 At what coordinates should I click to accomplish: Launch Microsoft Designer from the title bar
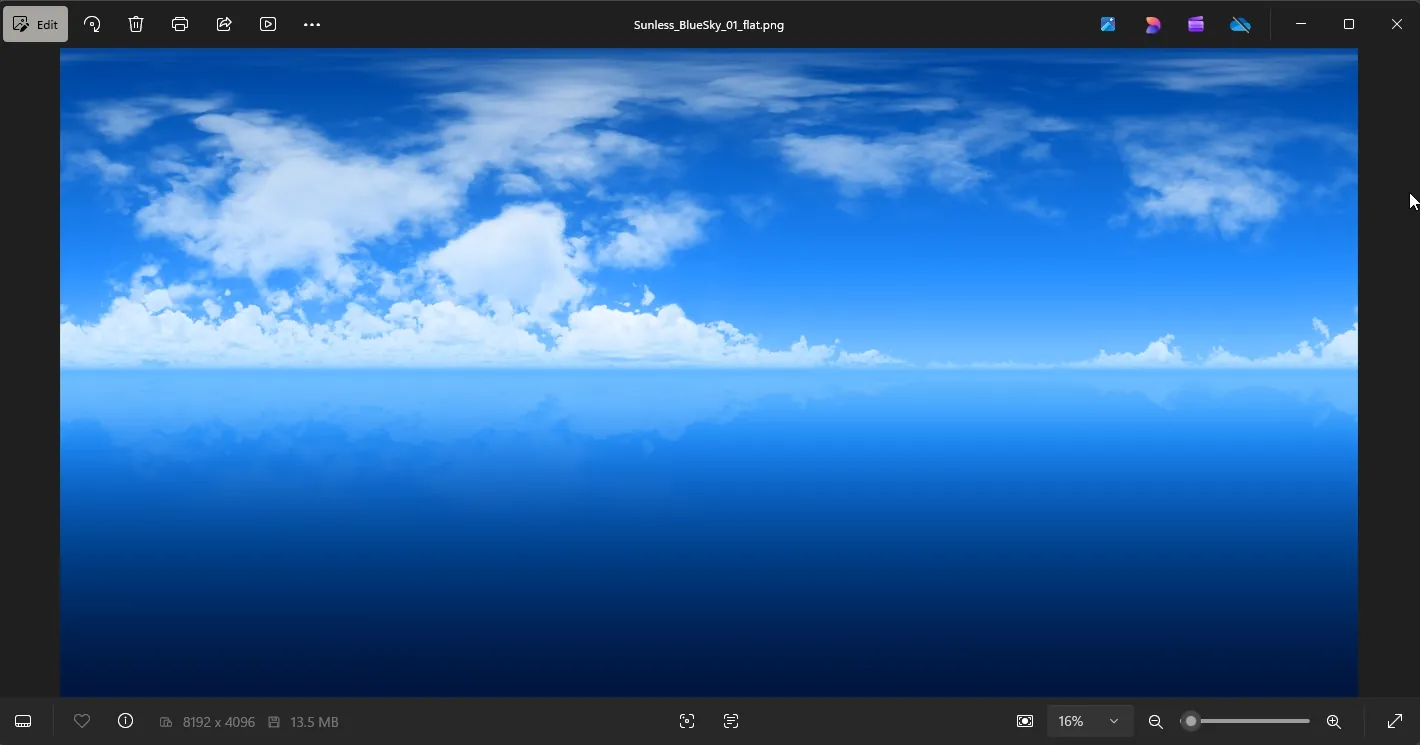(x=1152, y=24)
